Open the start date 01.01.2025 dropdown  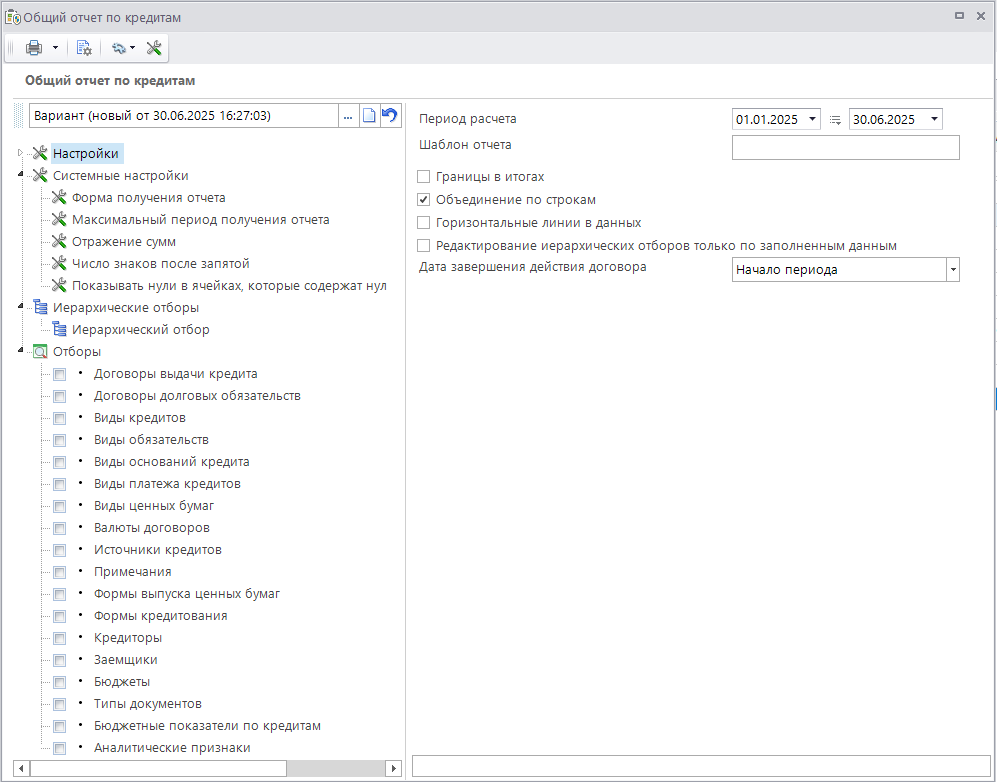(811, 120)
